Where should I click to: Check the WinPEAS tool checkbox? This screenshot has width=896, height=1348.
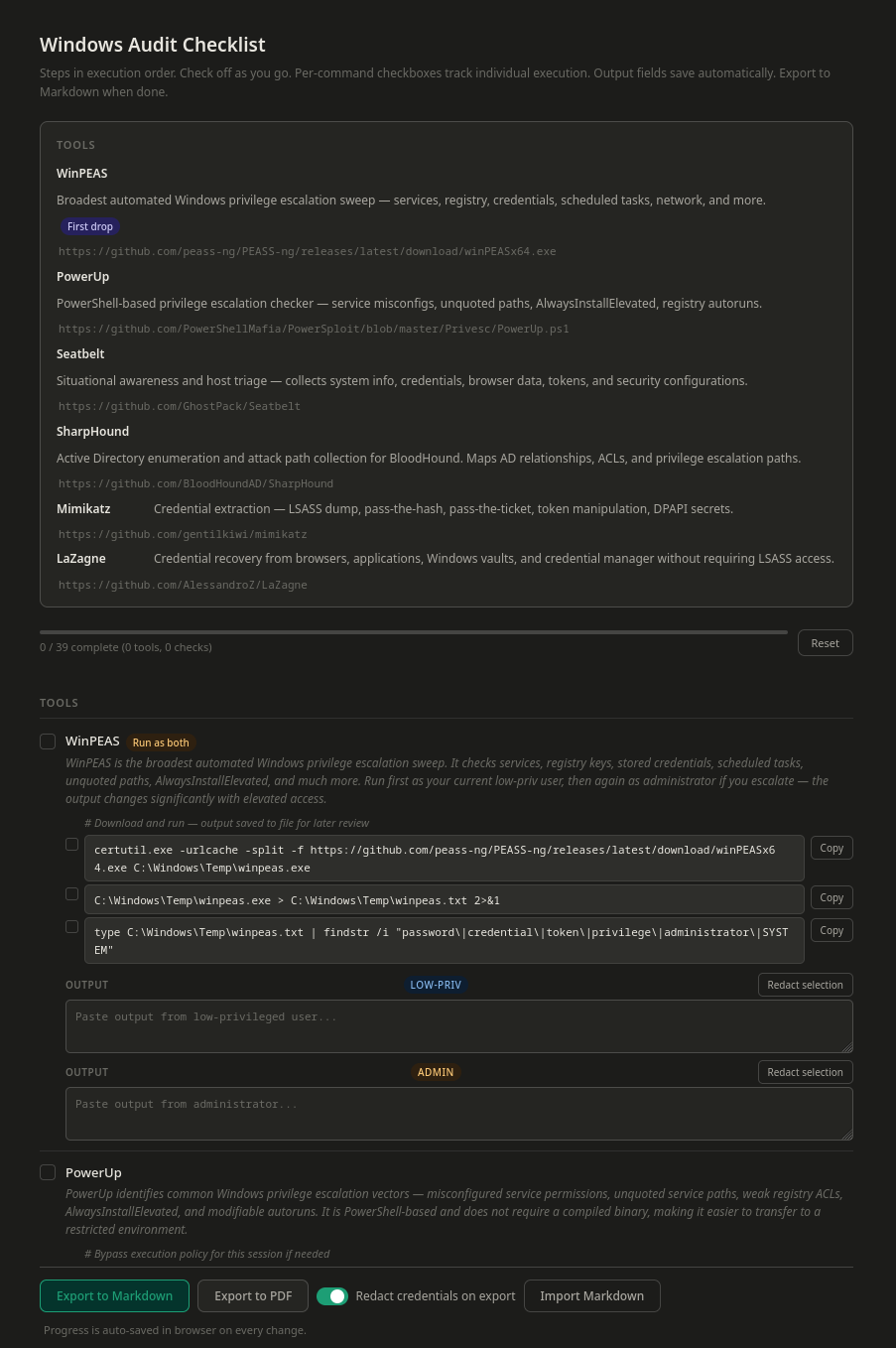click(48, 741)
